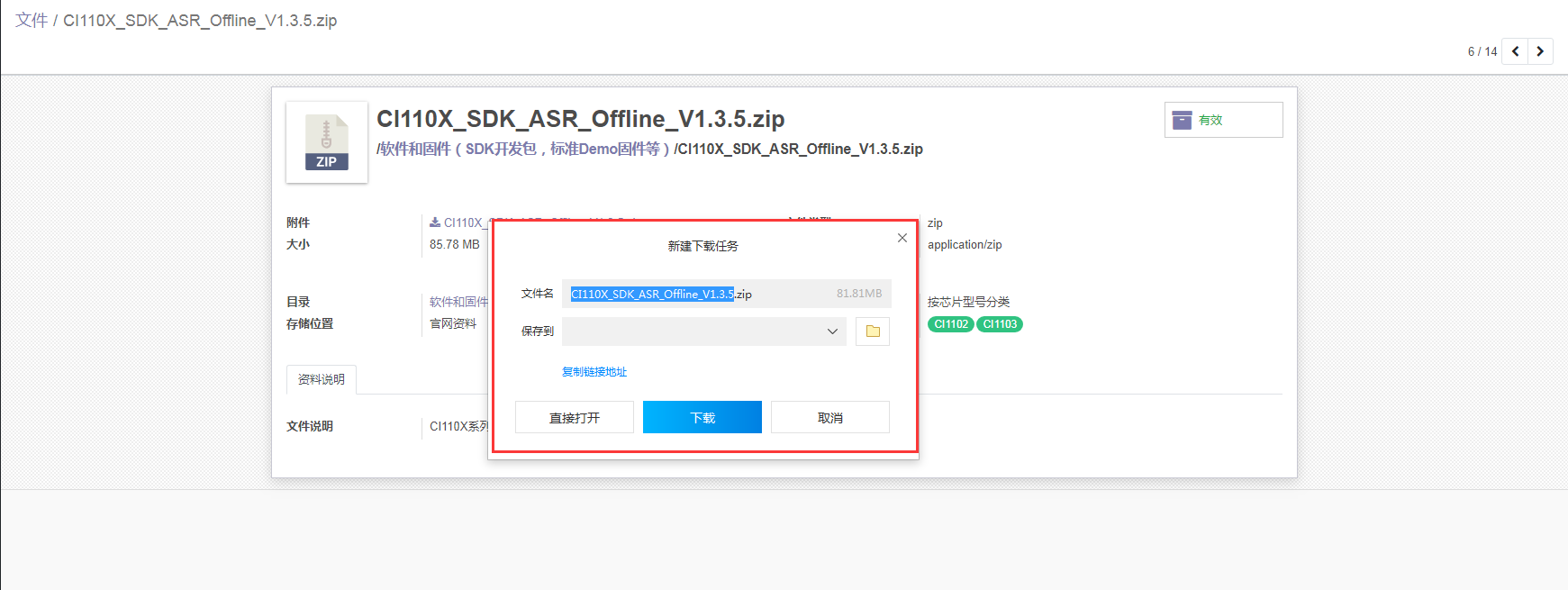
Task: Click the large file name heading
Action: pos(580,119)
